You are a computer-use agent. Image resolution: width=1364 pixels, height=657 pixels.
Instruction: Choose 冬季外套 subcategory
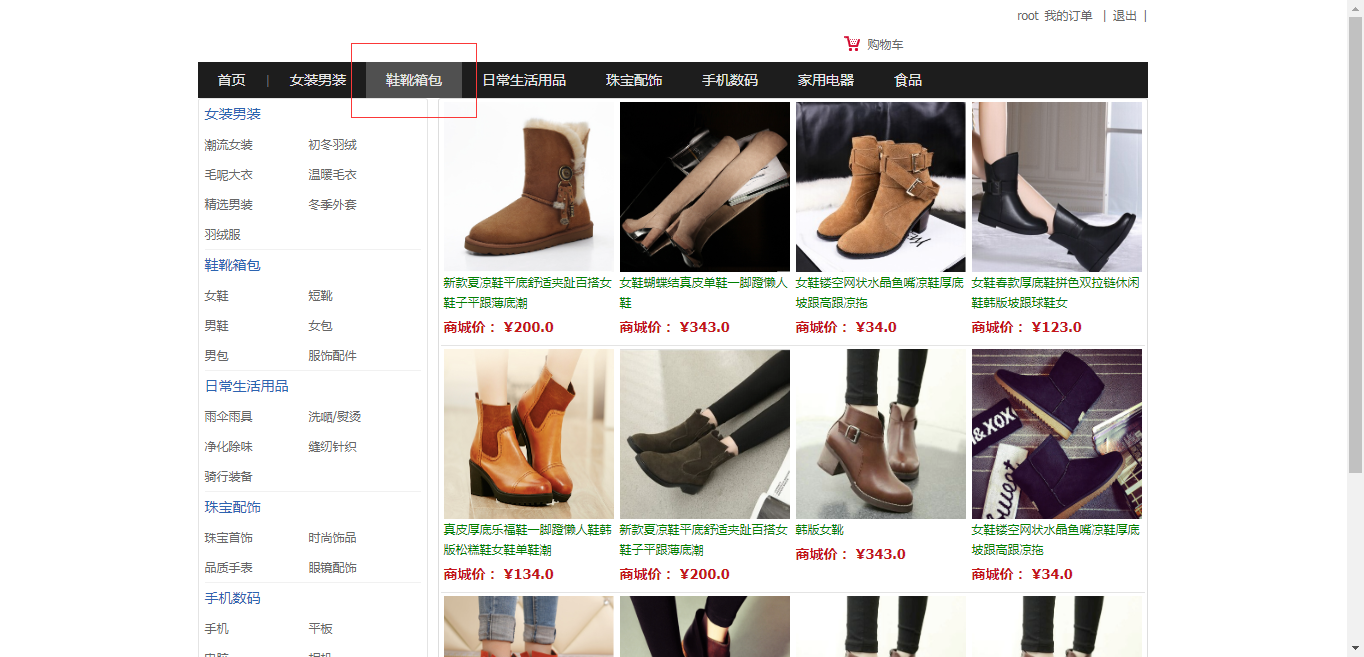point(332,205)
